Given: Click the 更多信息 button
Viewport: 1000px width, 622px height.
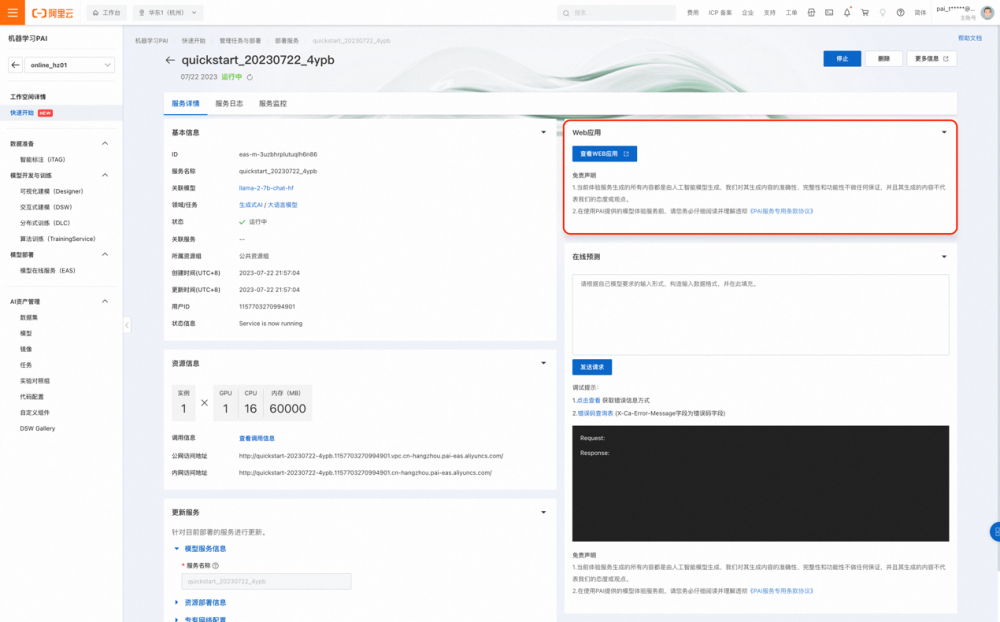Looking at the screenshot, I should pyautogui.click(x=932, y=59).
